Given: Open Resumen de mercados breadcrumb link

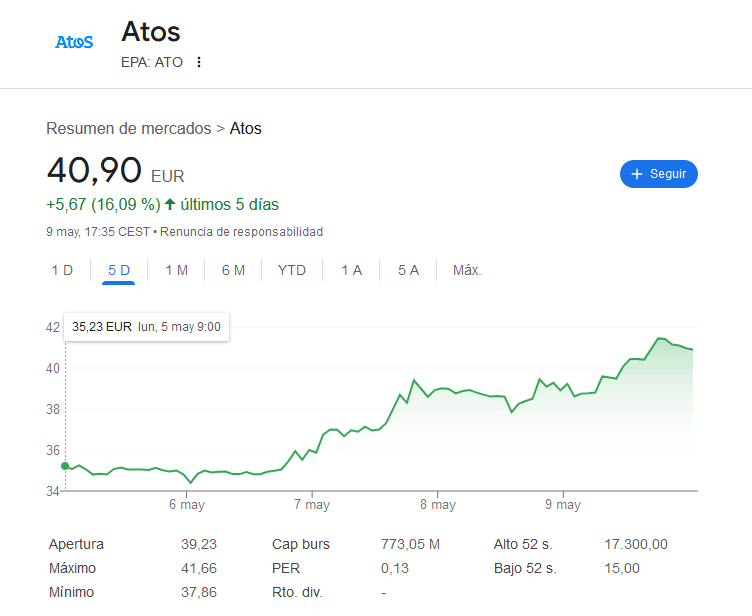Looking at the screenshot, I should [x=129, y=129].
